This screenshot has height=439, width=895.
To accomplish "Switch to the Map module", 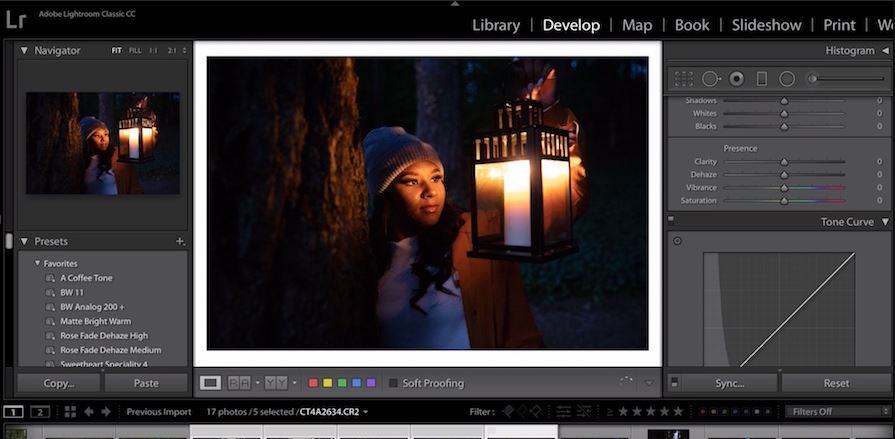I will click(637, 25).
